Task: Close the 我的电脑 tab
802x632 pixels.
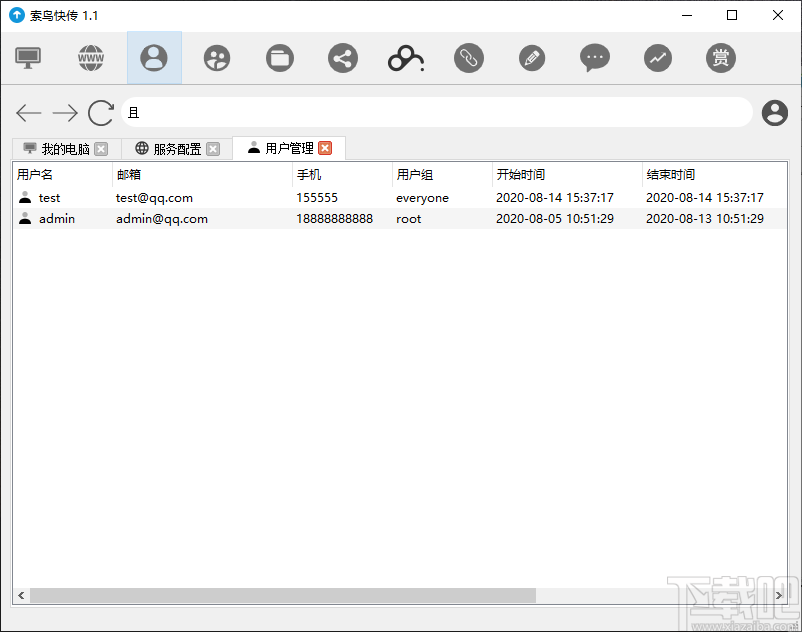Action: [101, 149]
